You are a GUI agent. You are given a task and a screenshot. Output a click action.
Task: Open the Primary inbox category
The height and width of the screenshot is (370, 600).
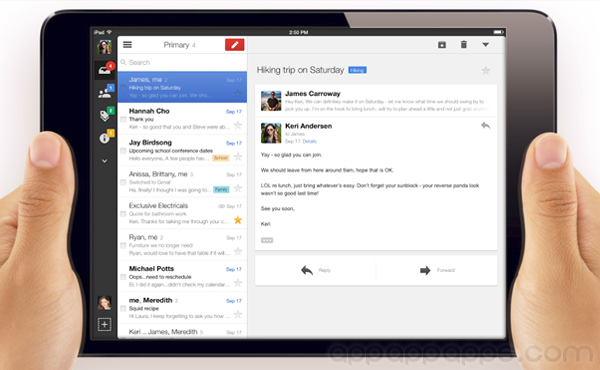click(x=104, y=70)
